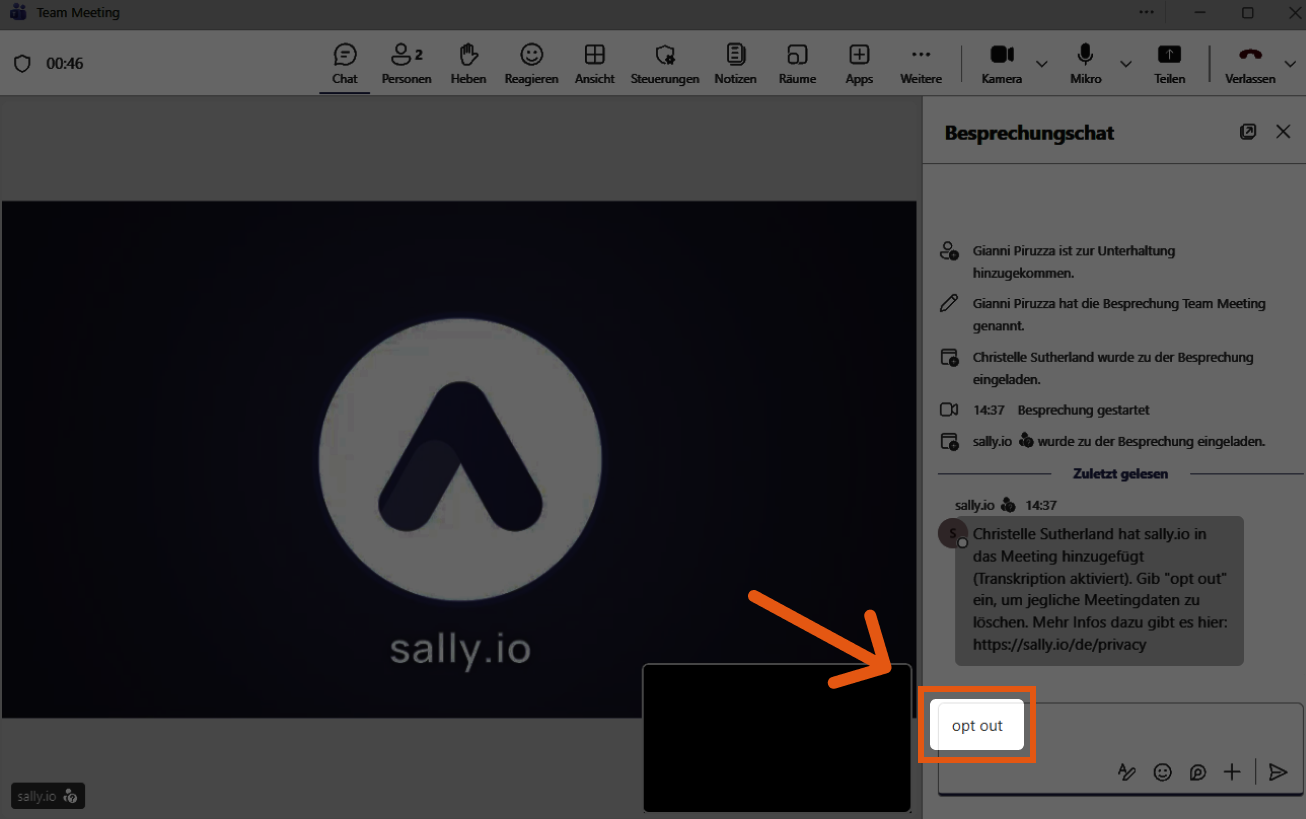
Task: Expand microphone options dropdown arrow
Action: [x=1126, y=64]
